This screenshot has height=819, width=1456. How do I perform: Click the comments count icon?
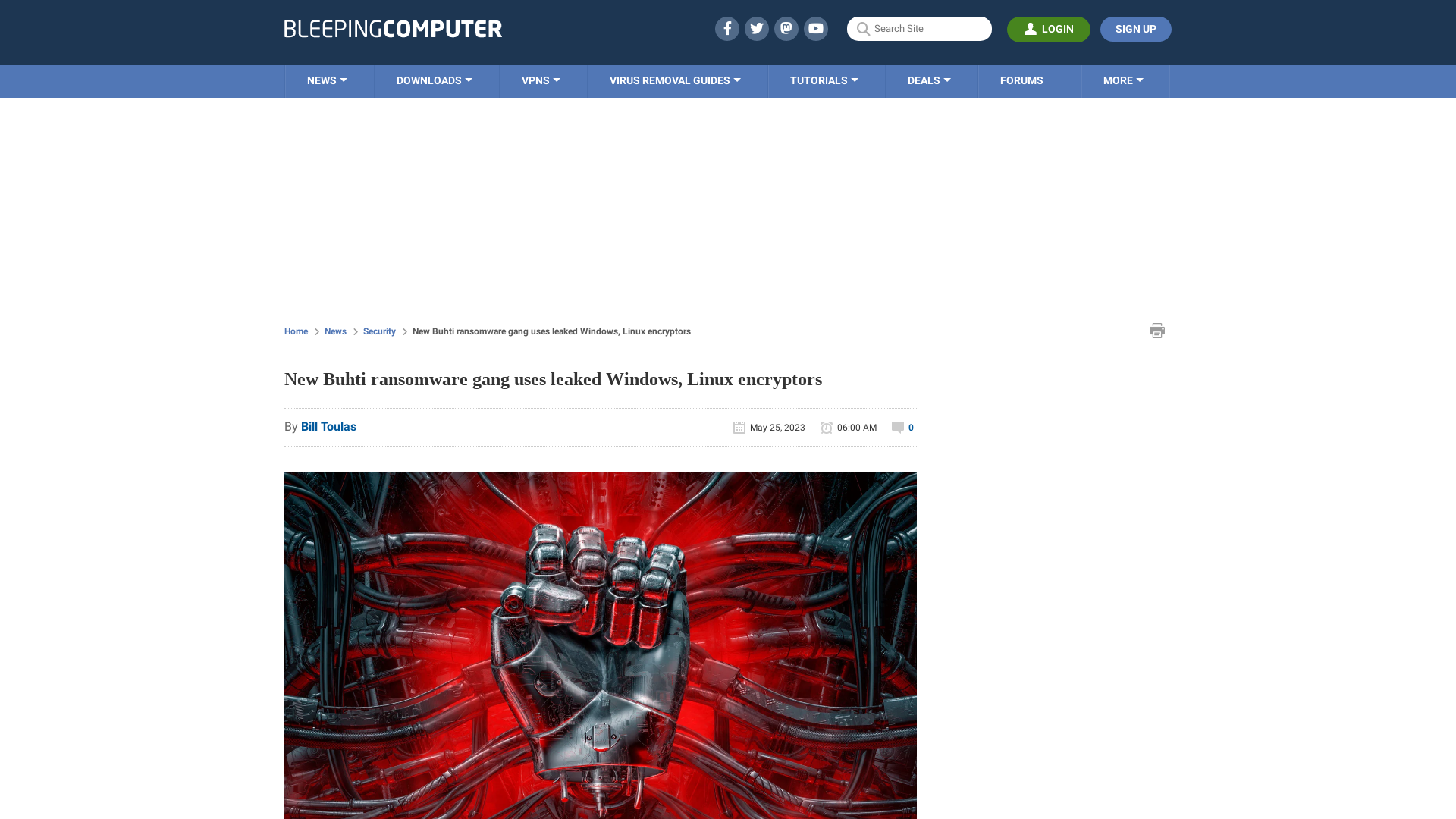898,427
